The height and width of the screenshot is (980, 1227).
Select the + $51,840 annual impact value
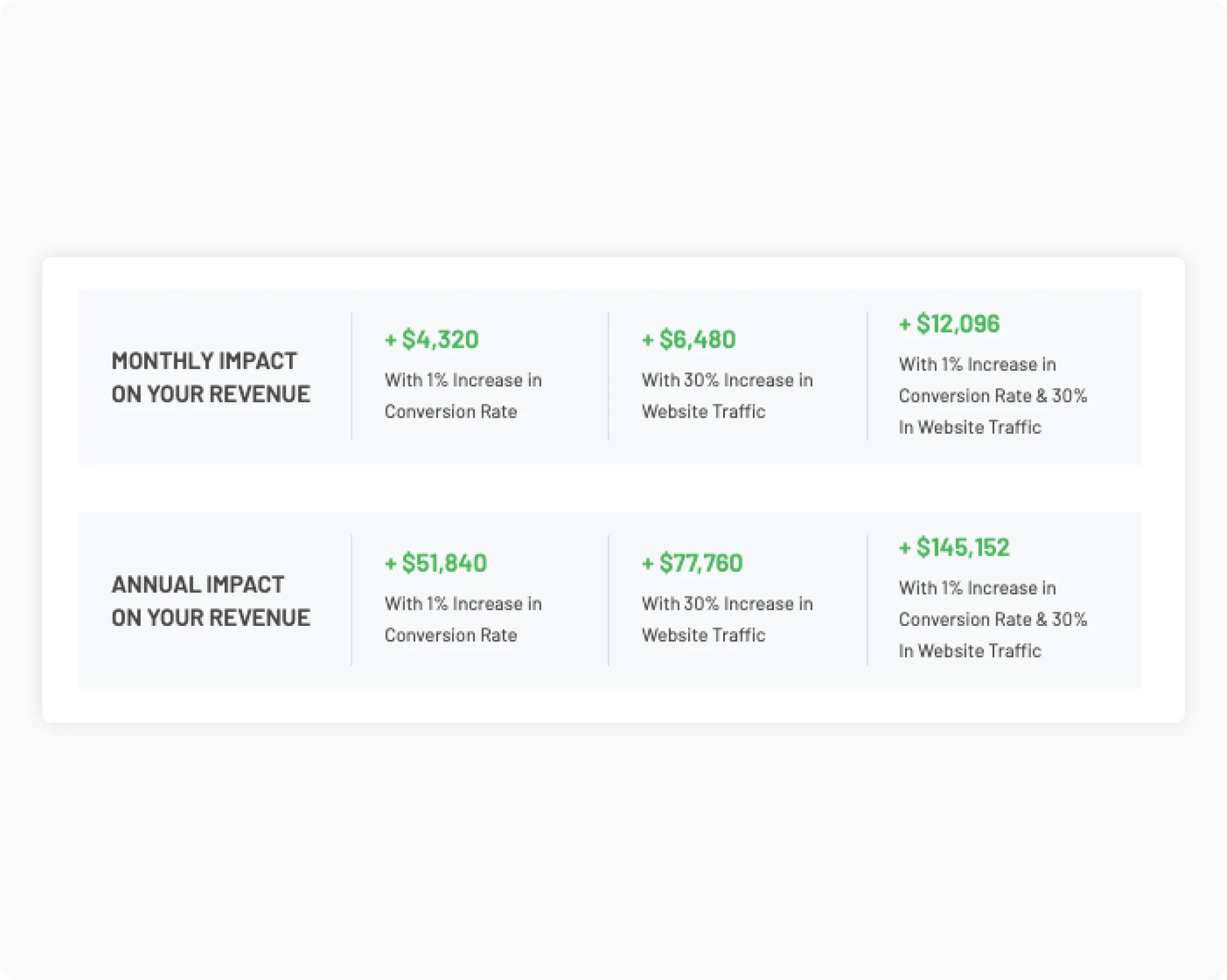coord(435,563)
